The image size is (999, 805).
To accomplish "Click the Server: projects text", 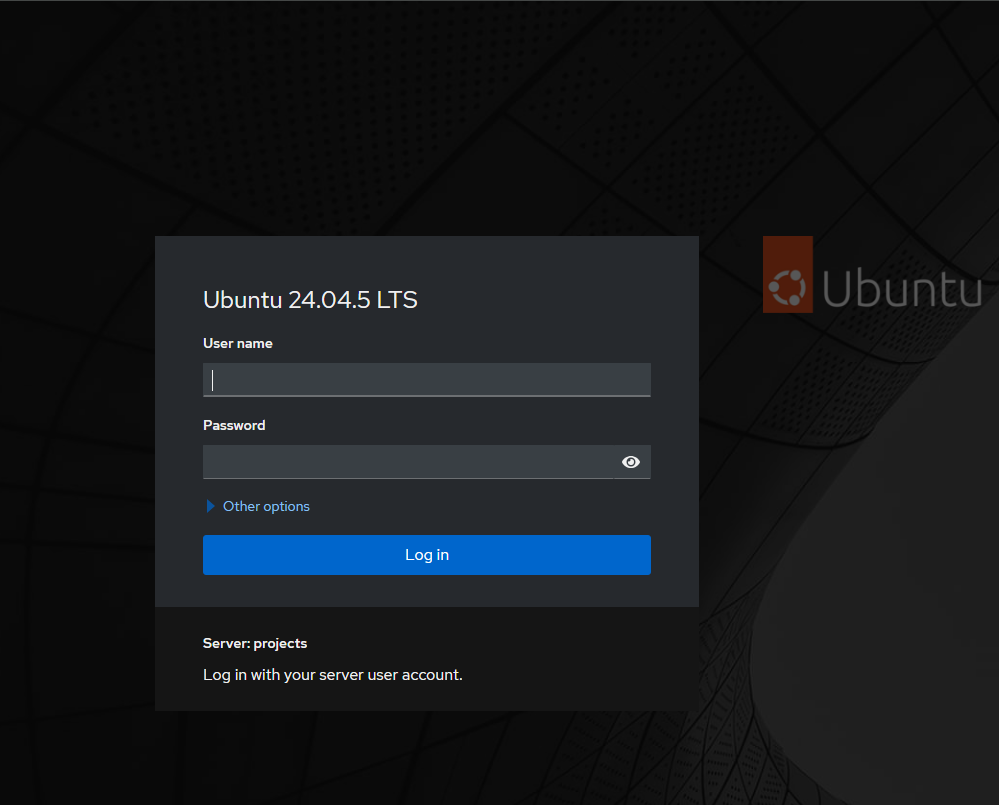I will click(x=255, y=643).
